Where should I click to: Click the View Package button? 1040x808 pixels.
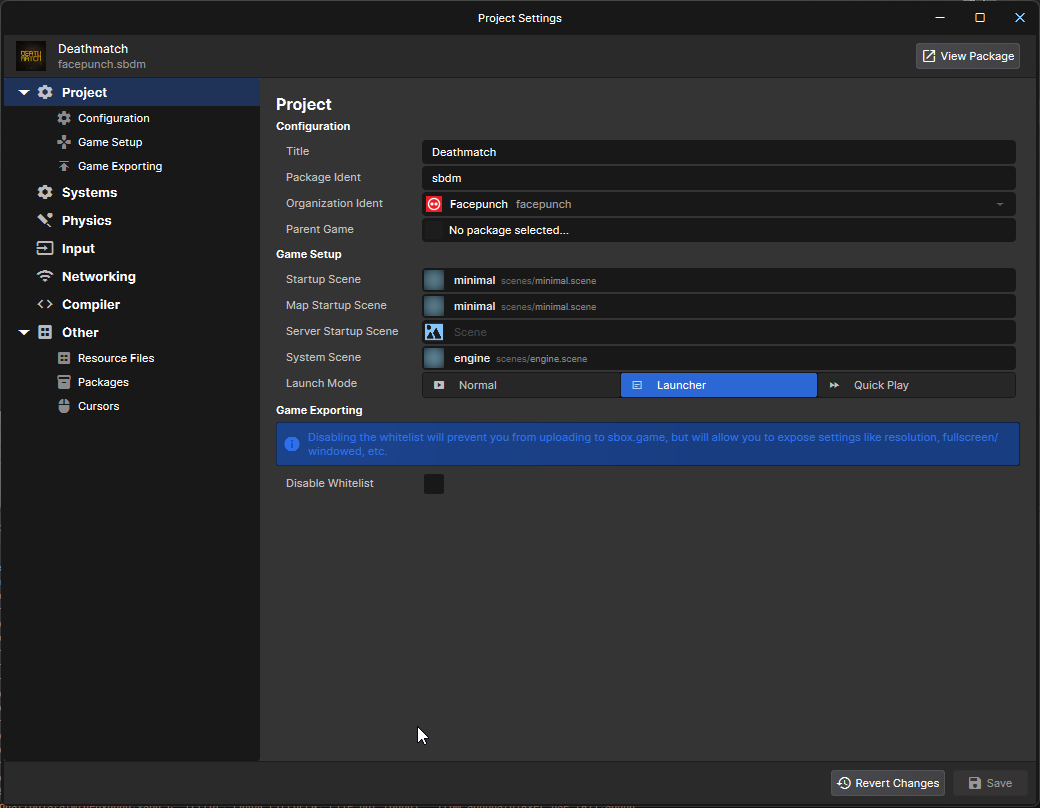tap(967, 56)
